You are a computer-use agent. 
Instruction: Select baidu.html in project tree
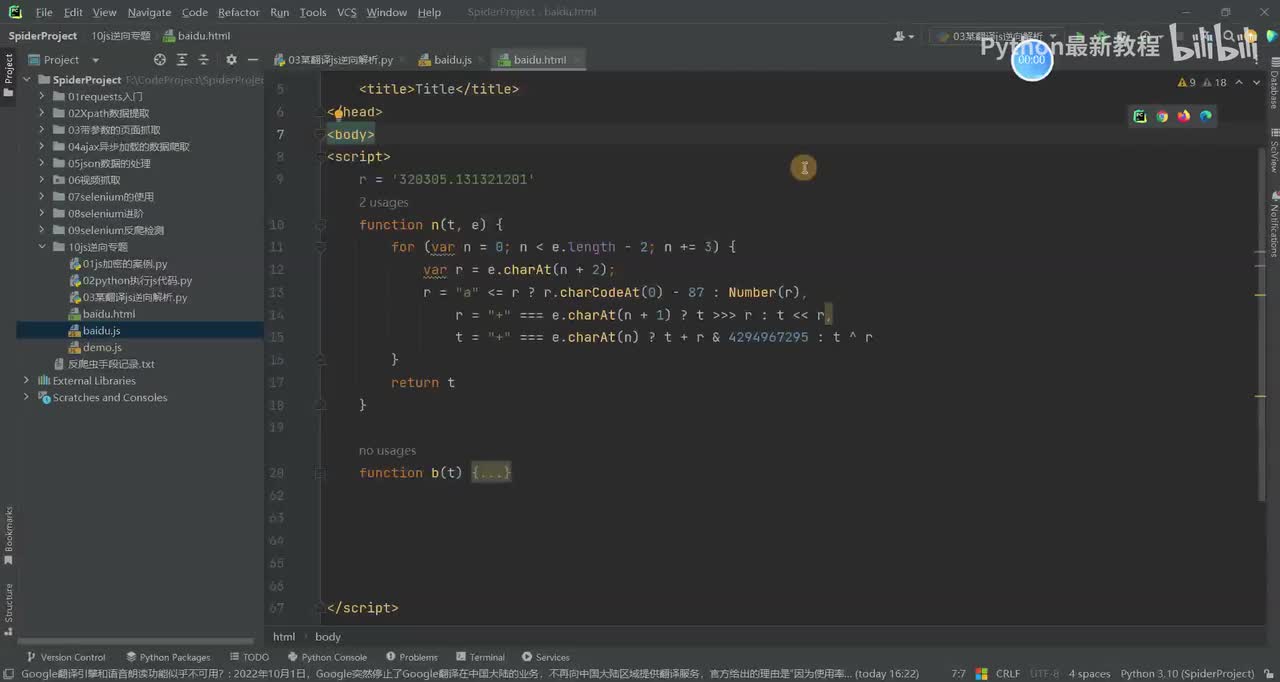pos(109,314)
